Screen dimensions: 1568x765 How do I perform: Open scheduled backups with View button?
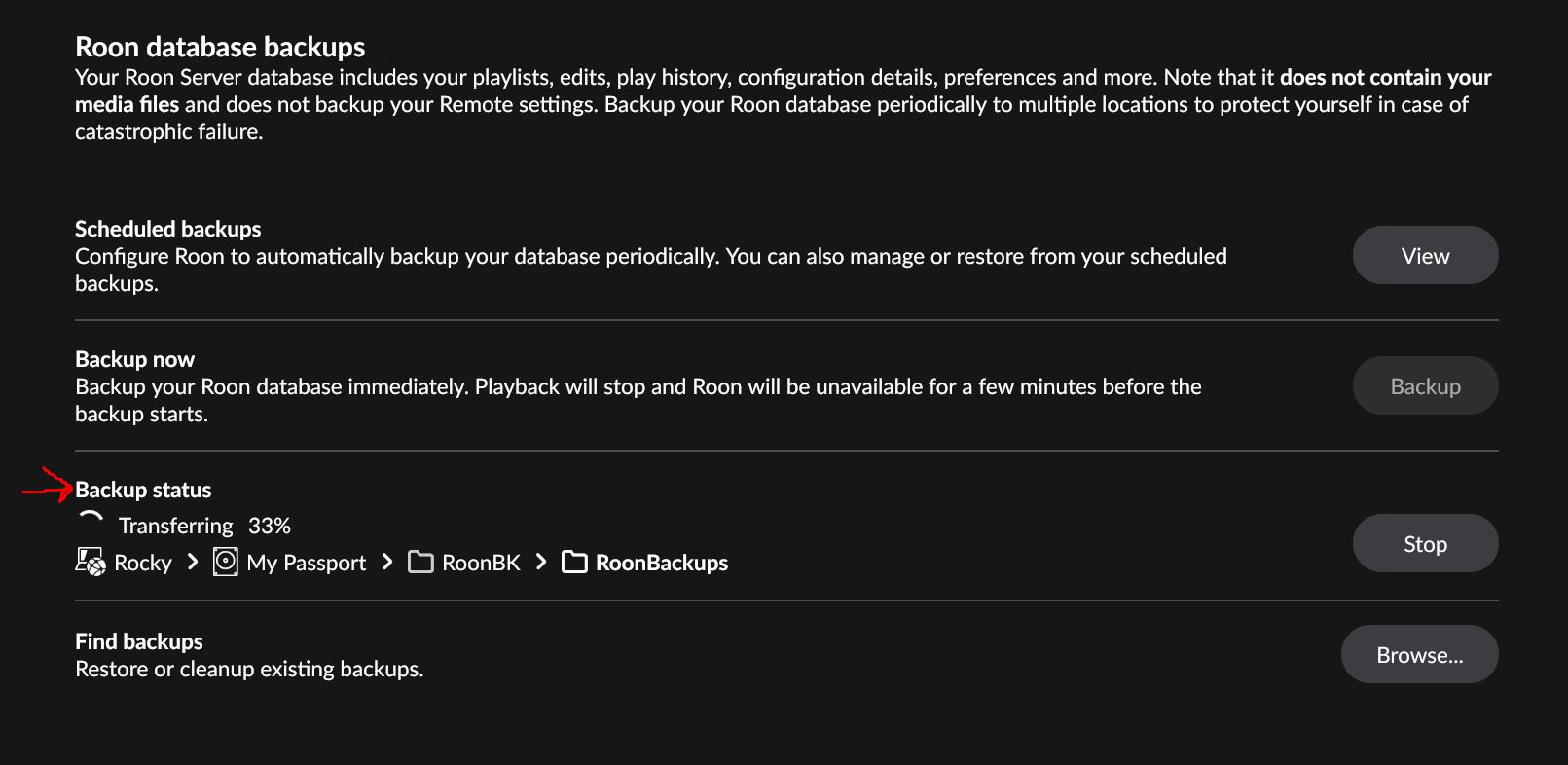tap(1425, 256)
